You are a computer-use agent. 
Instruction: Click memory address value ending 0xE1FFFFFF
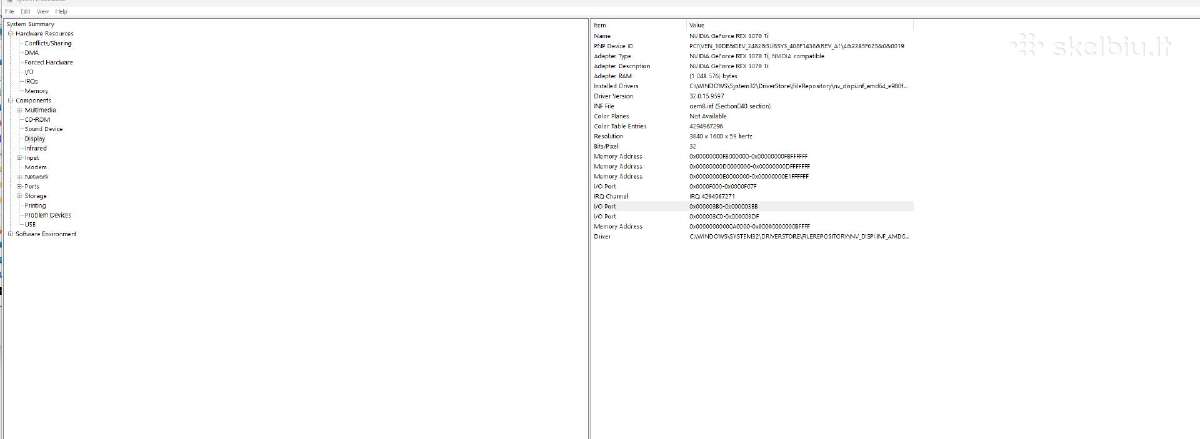pos(749,176)
